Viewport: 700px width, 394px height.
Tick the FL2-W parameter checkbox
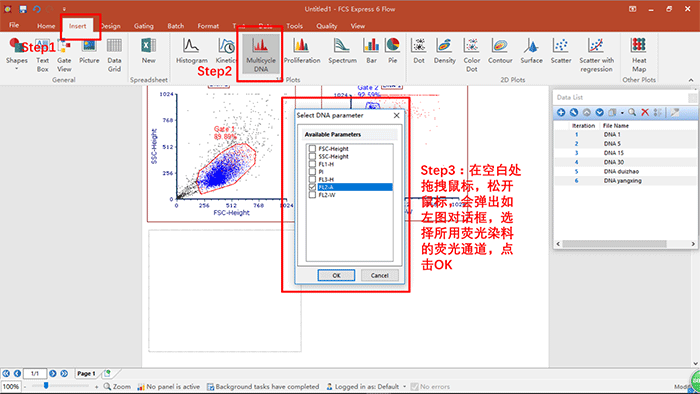[x=312, y=195]
